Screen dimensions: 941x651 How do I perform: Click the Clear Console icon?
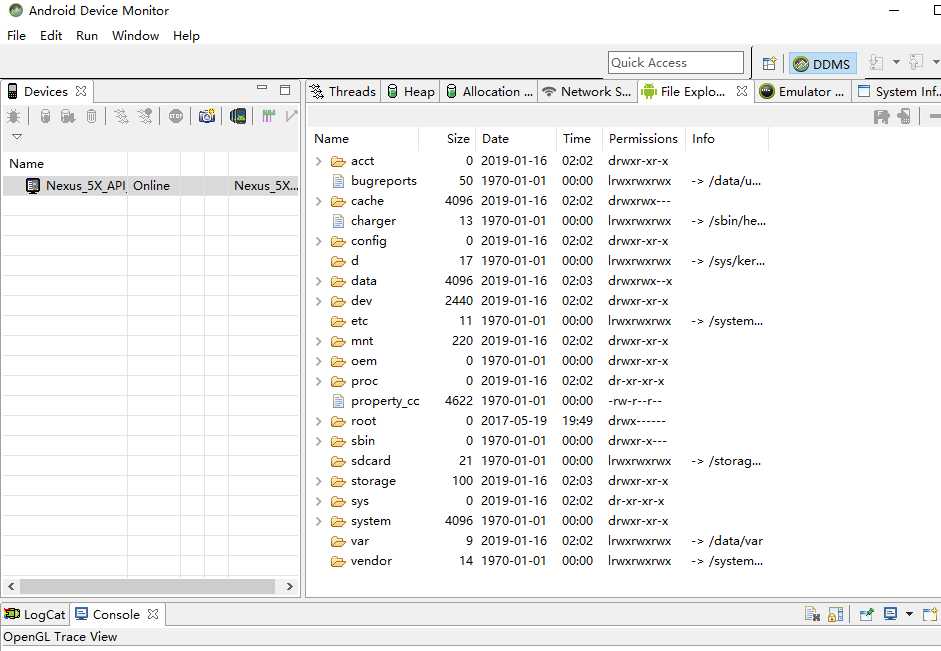click(x=812, y=614)
